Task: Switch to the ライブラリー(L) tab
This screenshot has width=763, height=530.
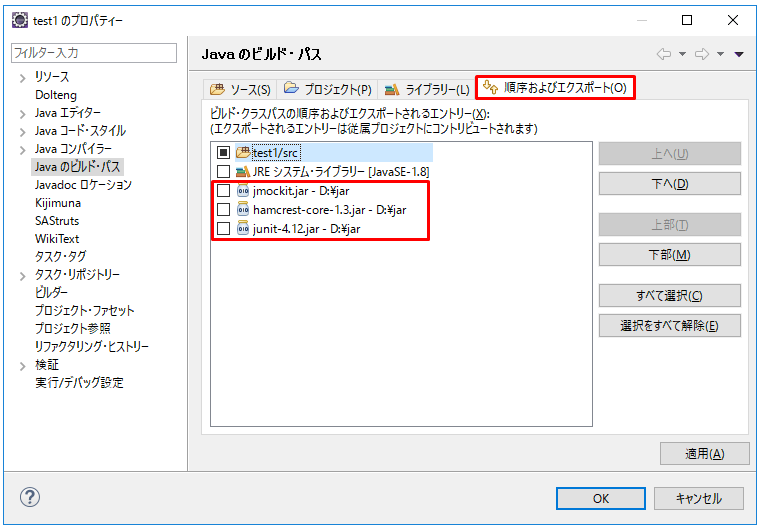Action: [x=427, y=90]
